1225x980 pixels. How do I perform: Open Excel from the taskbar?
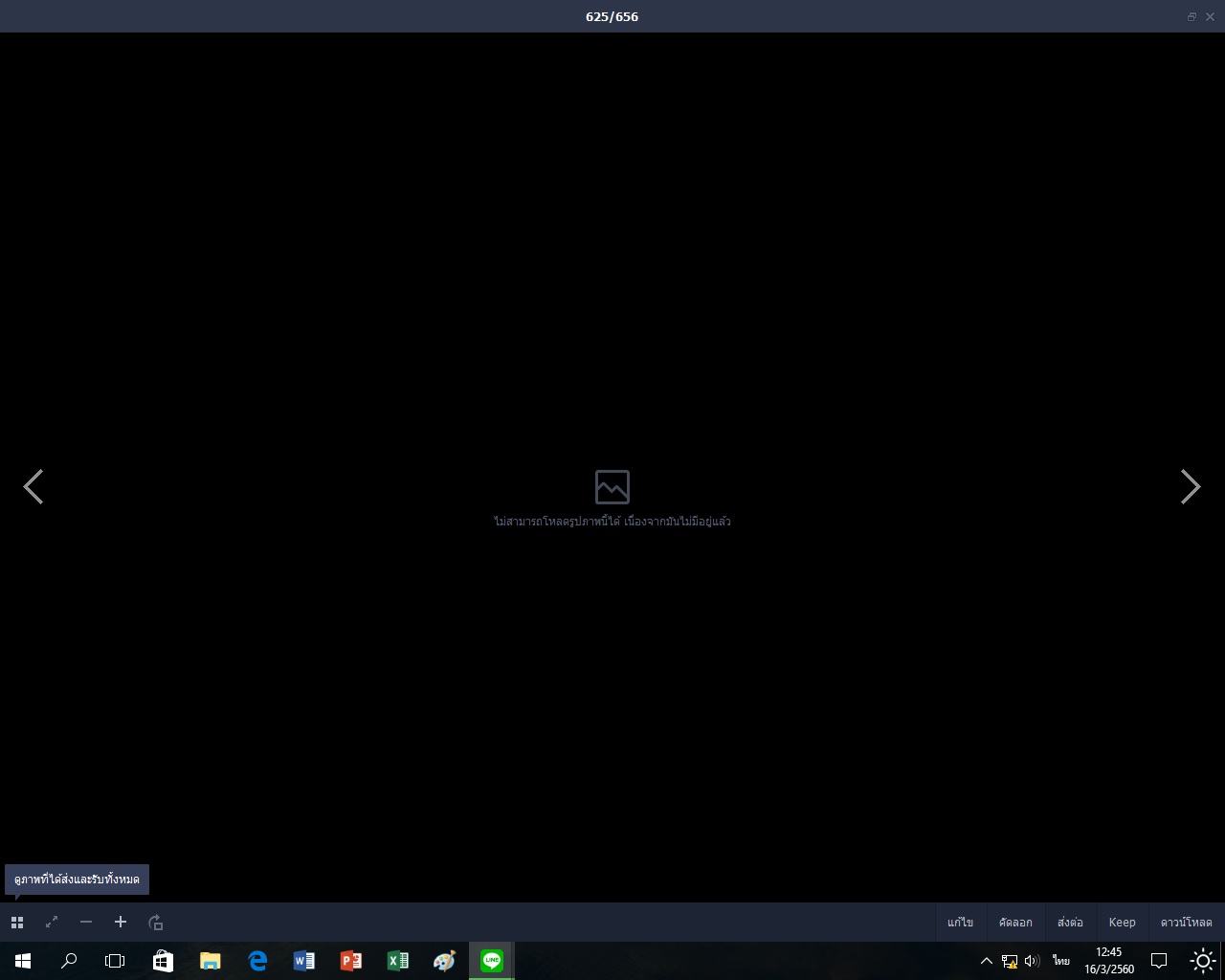(397, 961)
